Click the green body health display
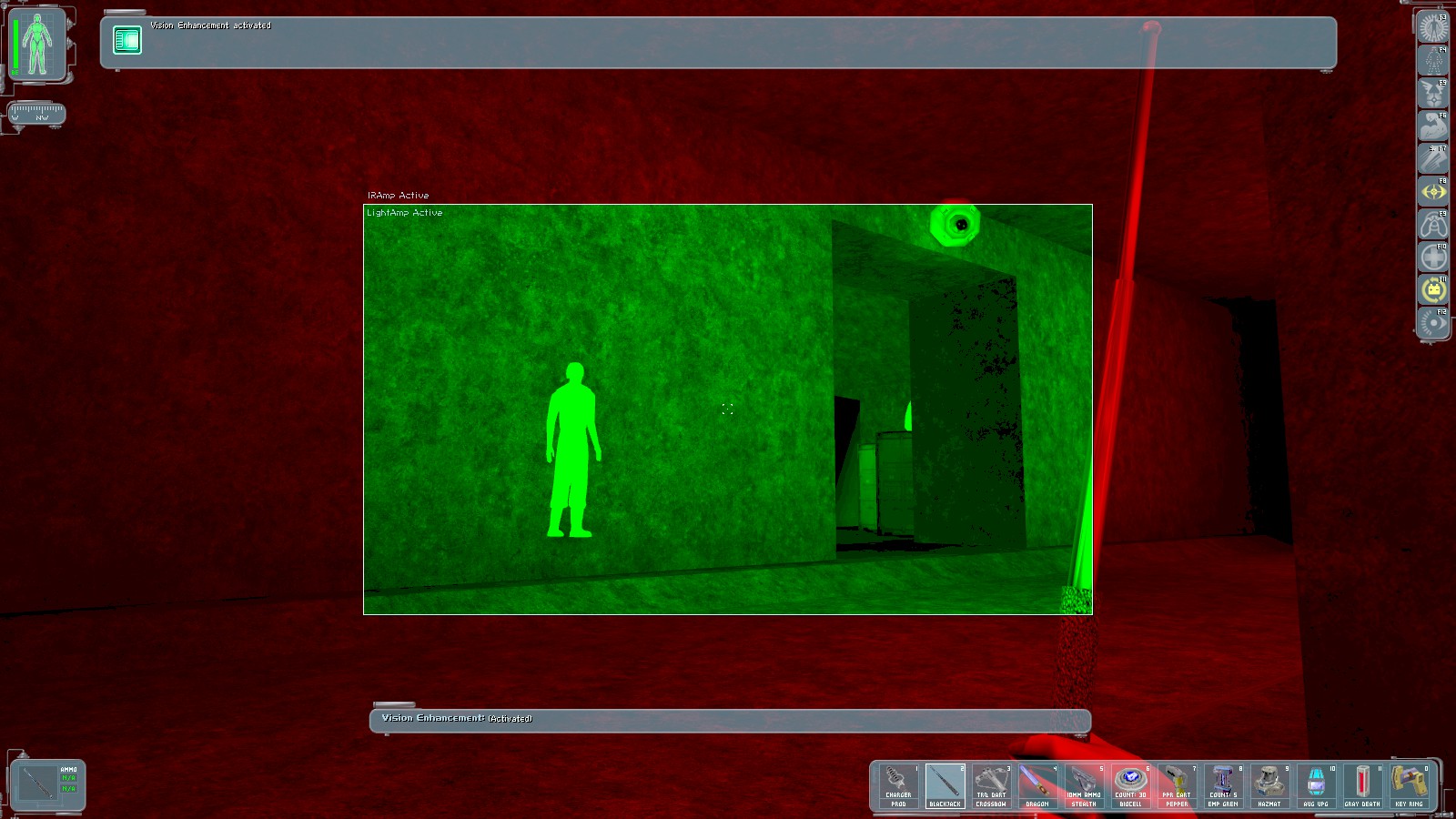The image size is (1456, 819). click(37, 44)
